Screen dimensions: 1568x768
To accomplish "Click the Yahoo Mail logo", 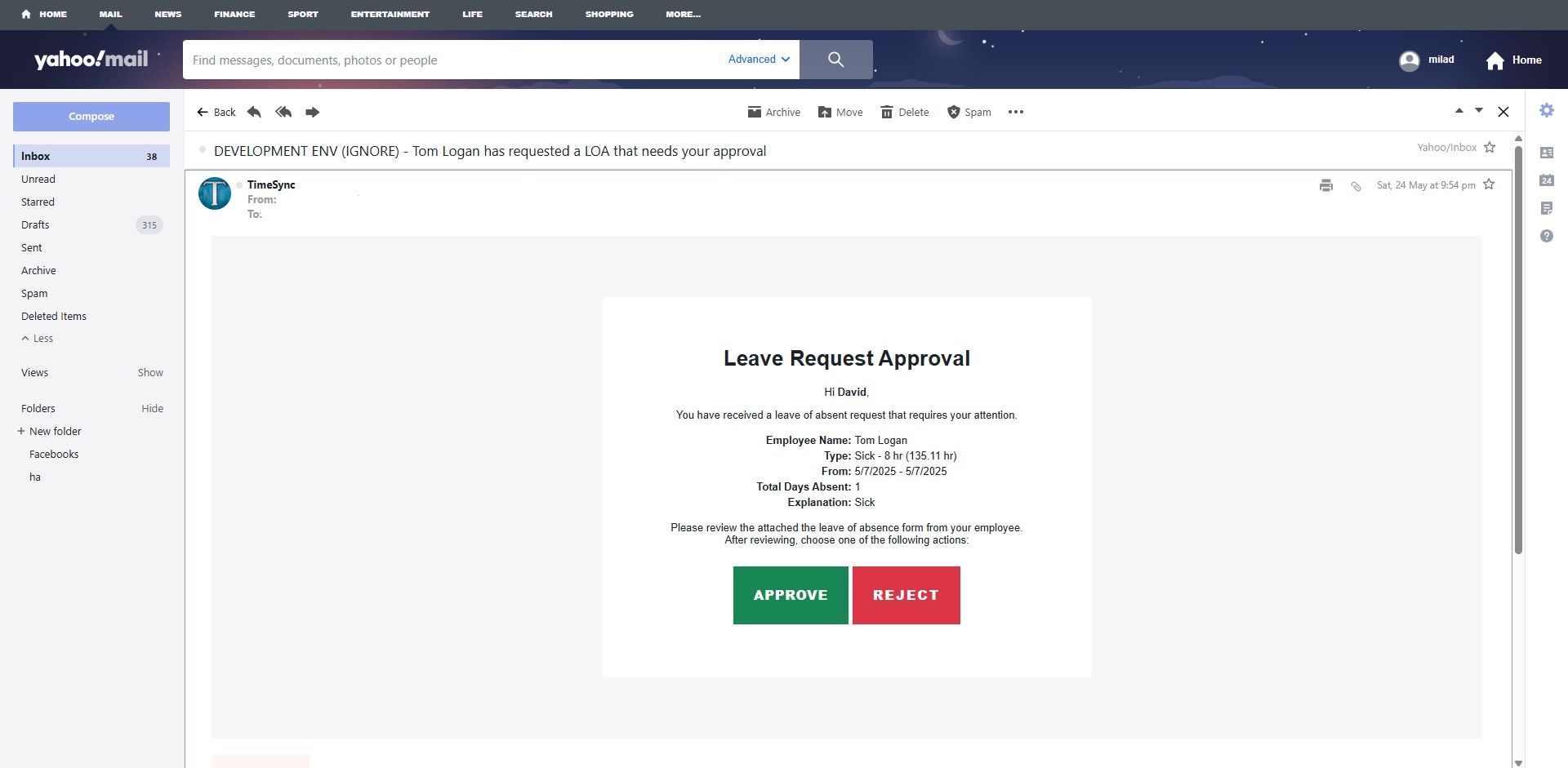I will (91, 59).
